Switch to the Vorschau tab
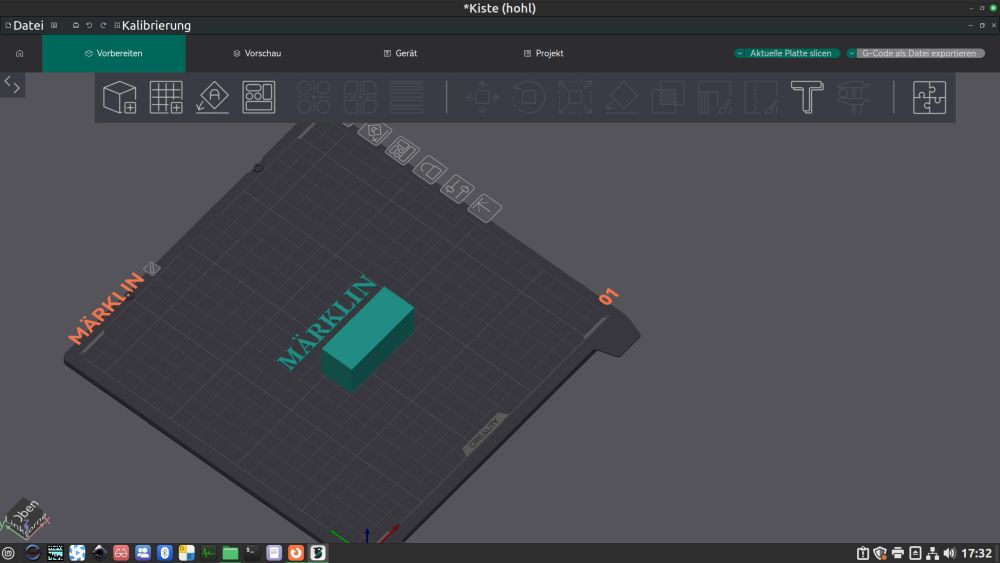1000x563 pixels. point(257,53)
